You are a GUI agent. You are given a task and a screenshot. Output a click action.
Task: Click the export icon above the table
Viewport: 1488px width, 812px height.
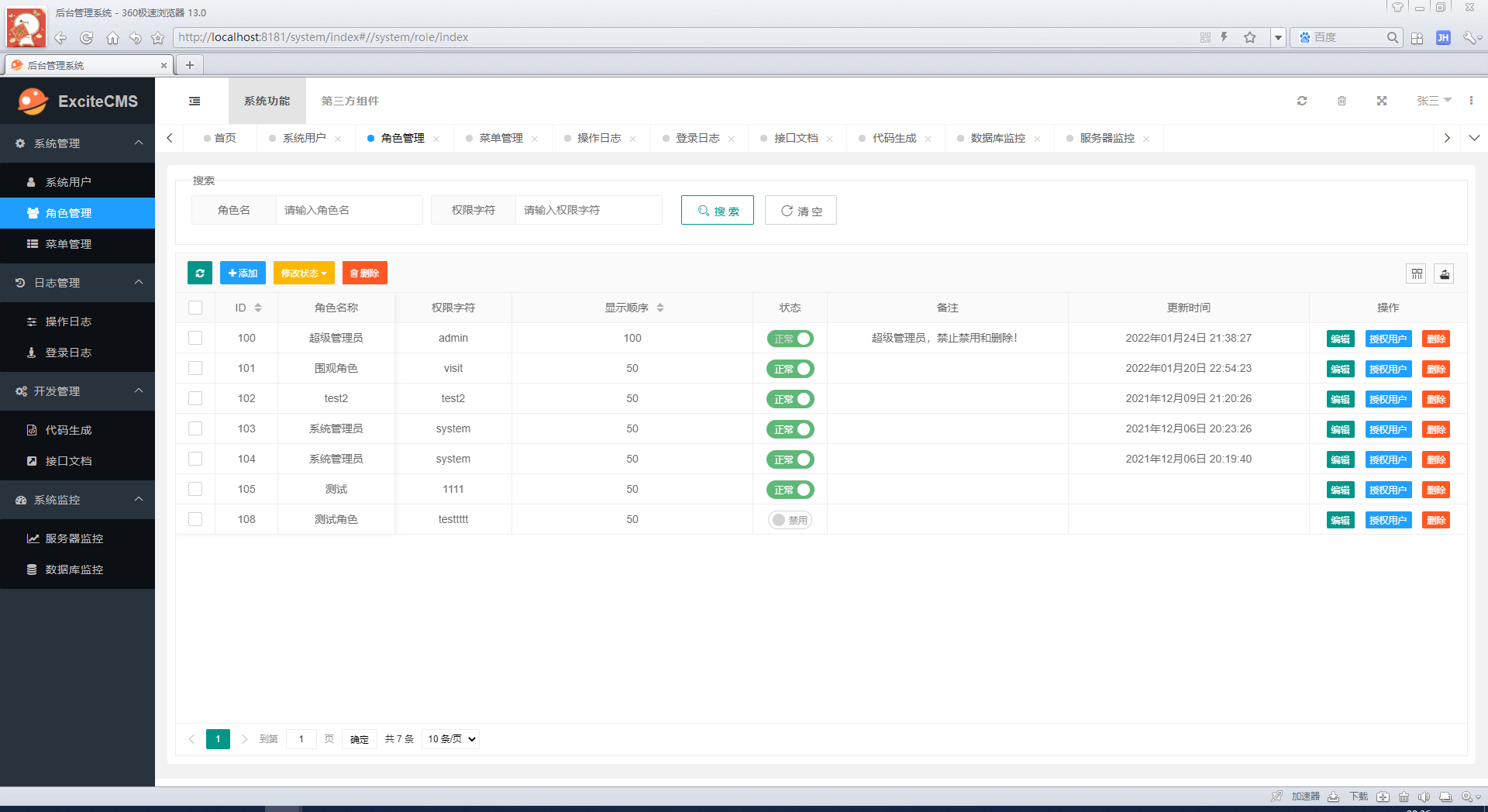(x=1444, y=274)
